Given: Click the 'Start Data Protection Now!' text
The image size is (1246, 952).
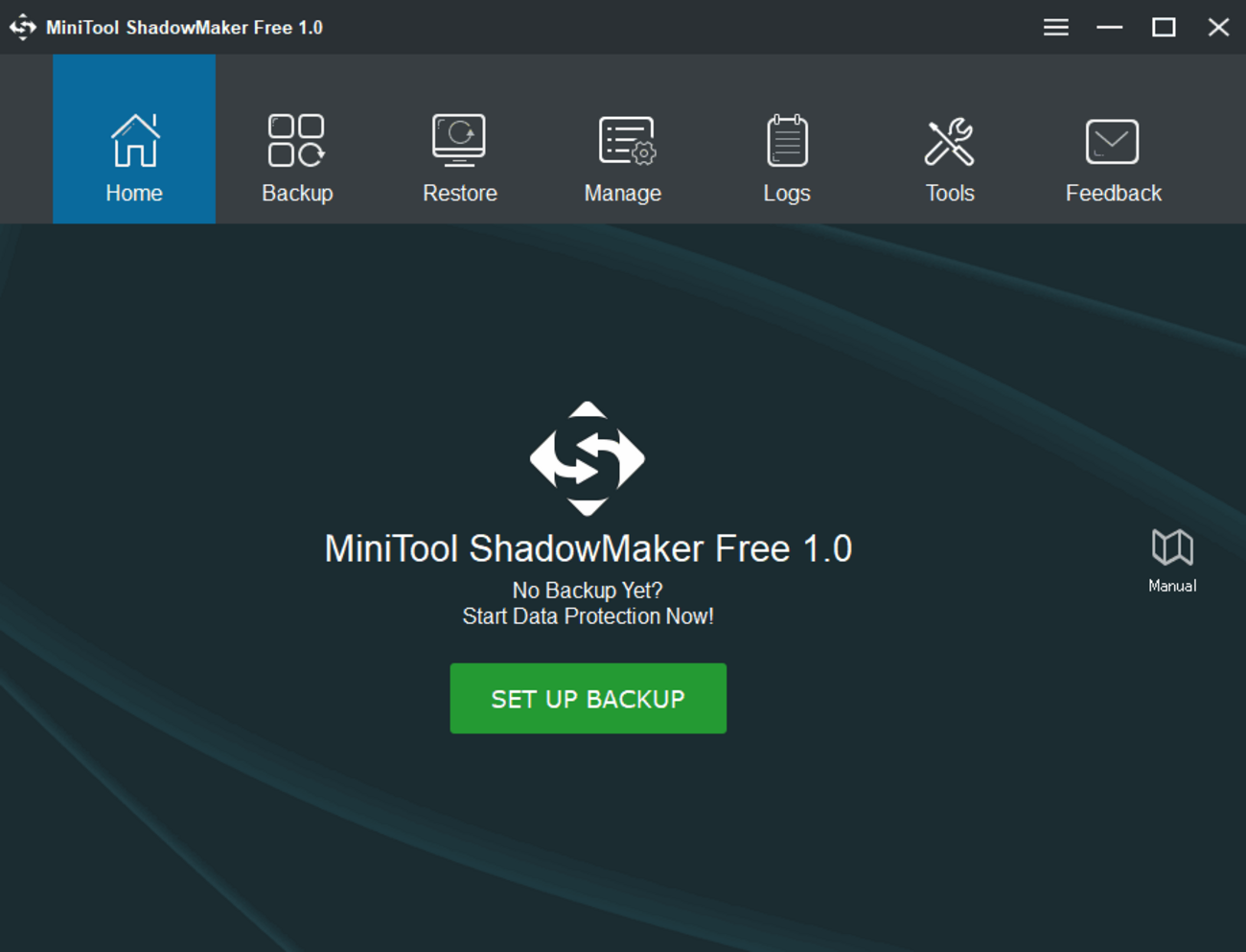Looking at the screenshot, I should point(588,616).
